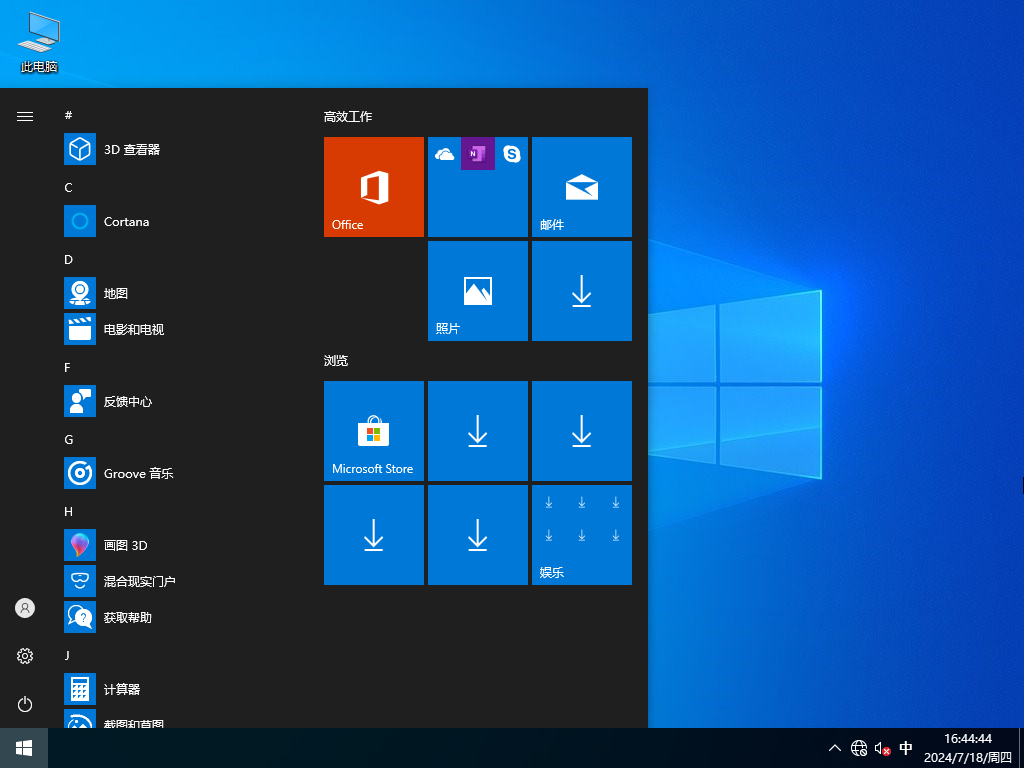Open the 娱乐 tile folder

pos(581,534)
